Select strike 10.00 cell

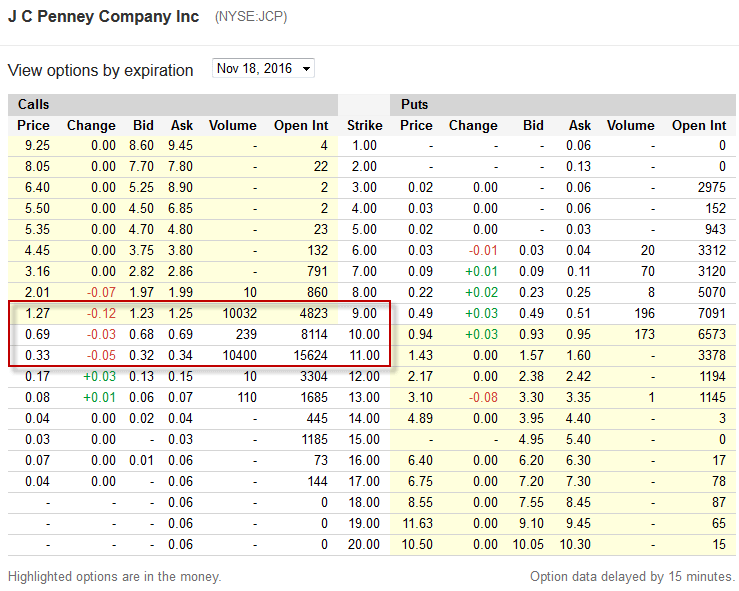coord(364,335)
